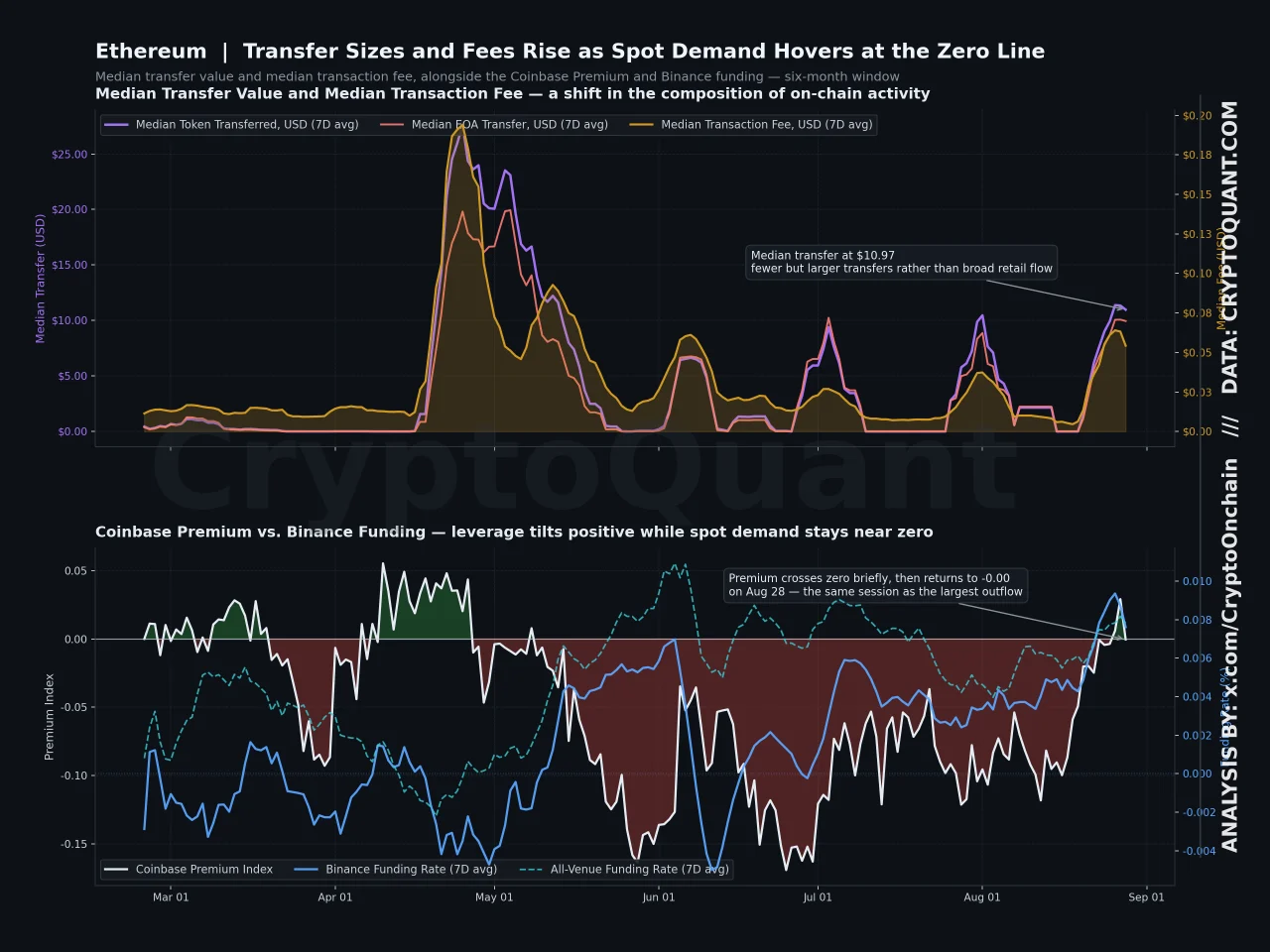Click the red Median EOA Transfer legend line
1270x952 pixels.
point(393,125)
